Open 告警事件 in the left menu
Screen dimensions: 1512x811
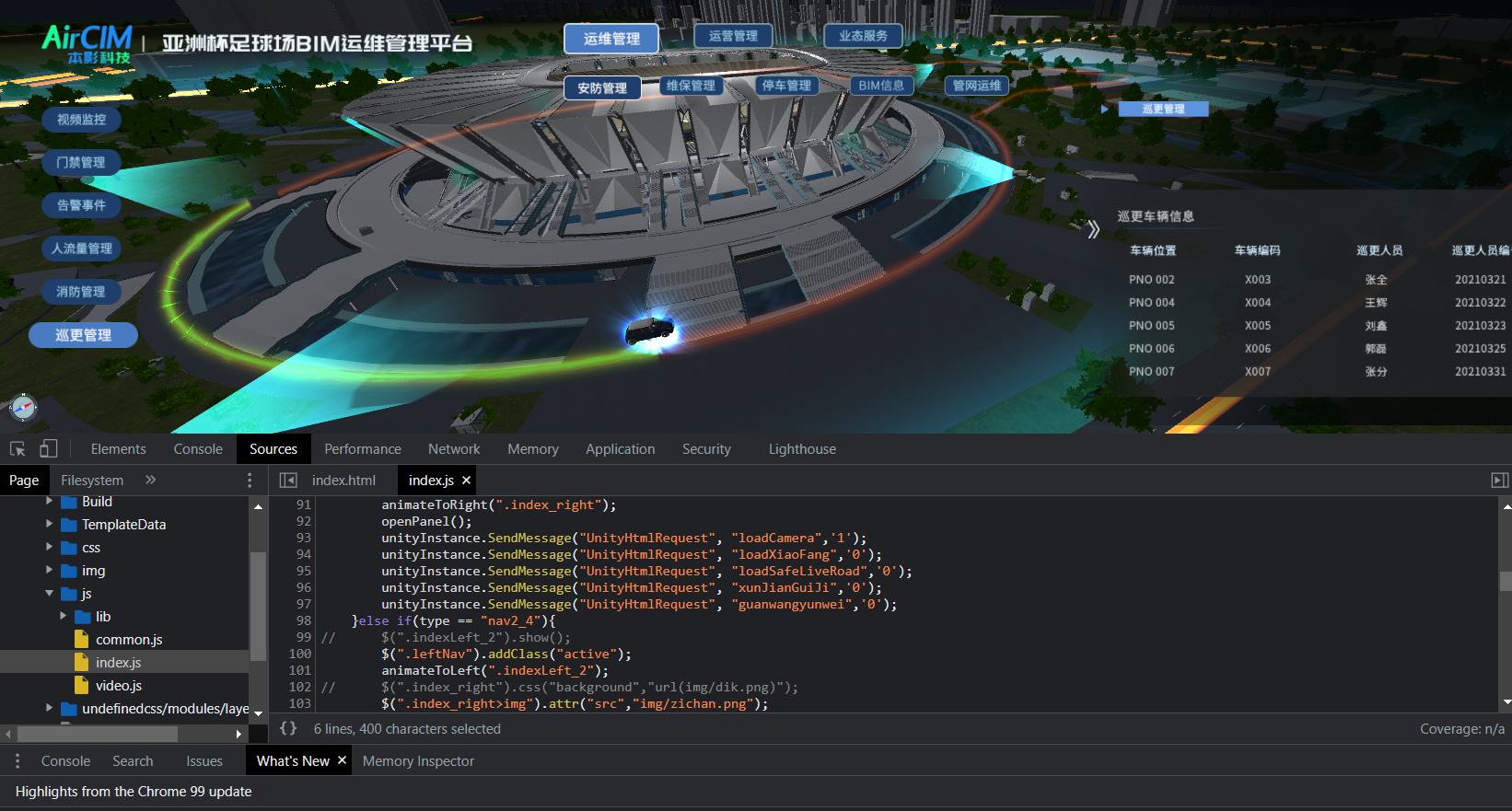pos(82,205)
